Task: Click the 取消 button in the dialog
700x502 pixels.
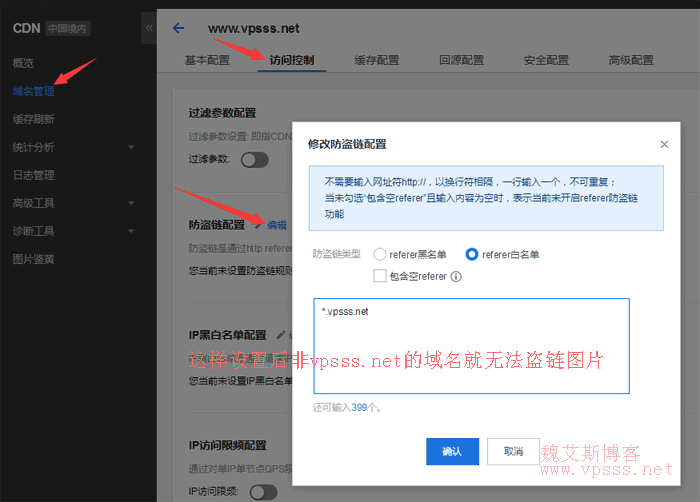Action: [514, 451]
